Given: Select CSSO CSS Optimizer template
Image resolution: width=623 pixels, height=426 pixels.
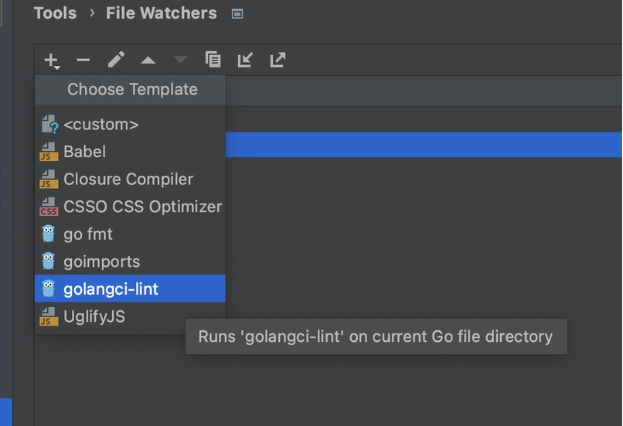Looking at the screenshot, I should (142, 207).
